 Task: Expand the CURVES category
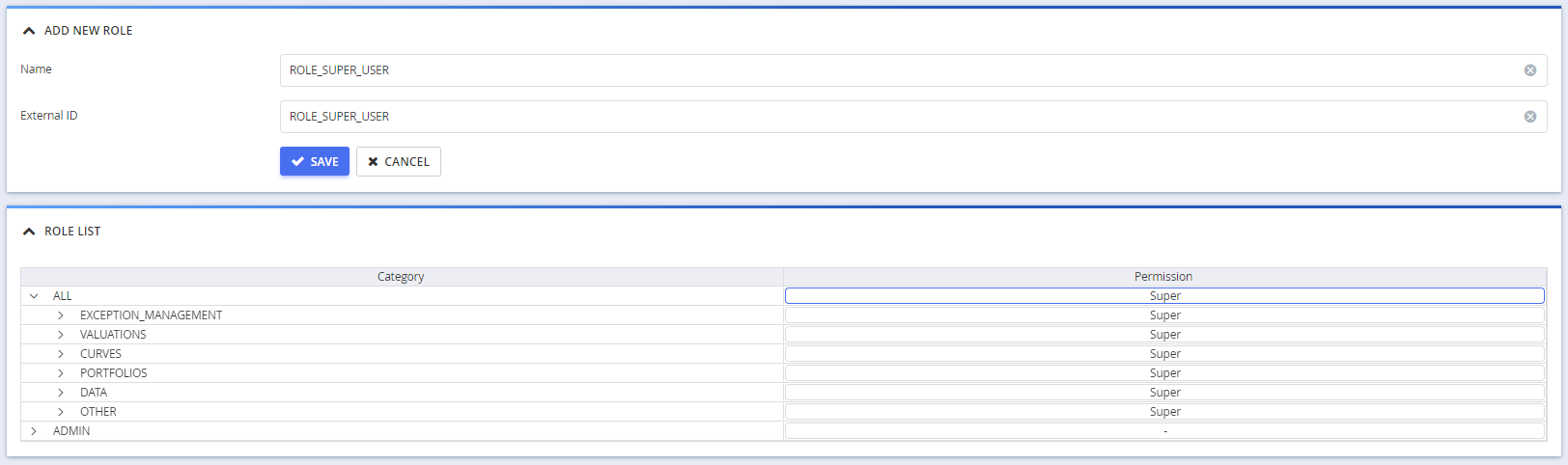tap(61, 354)
